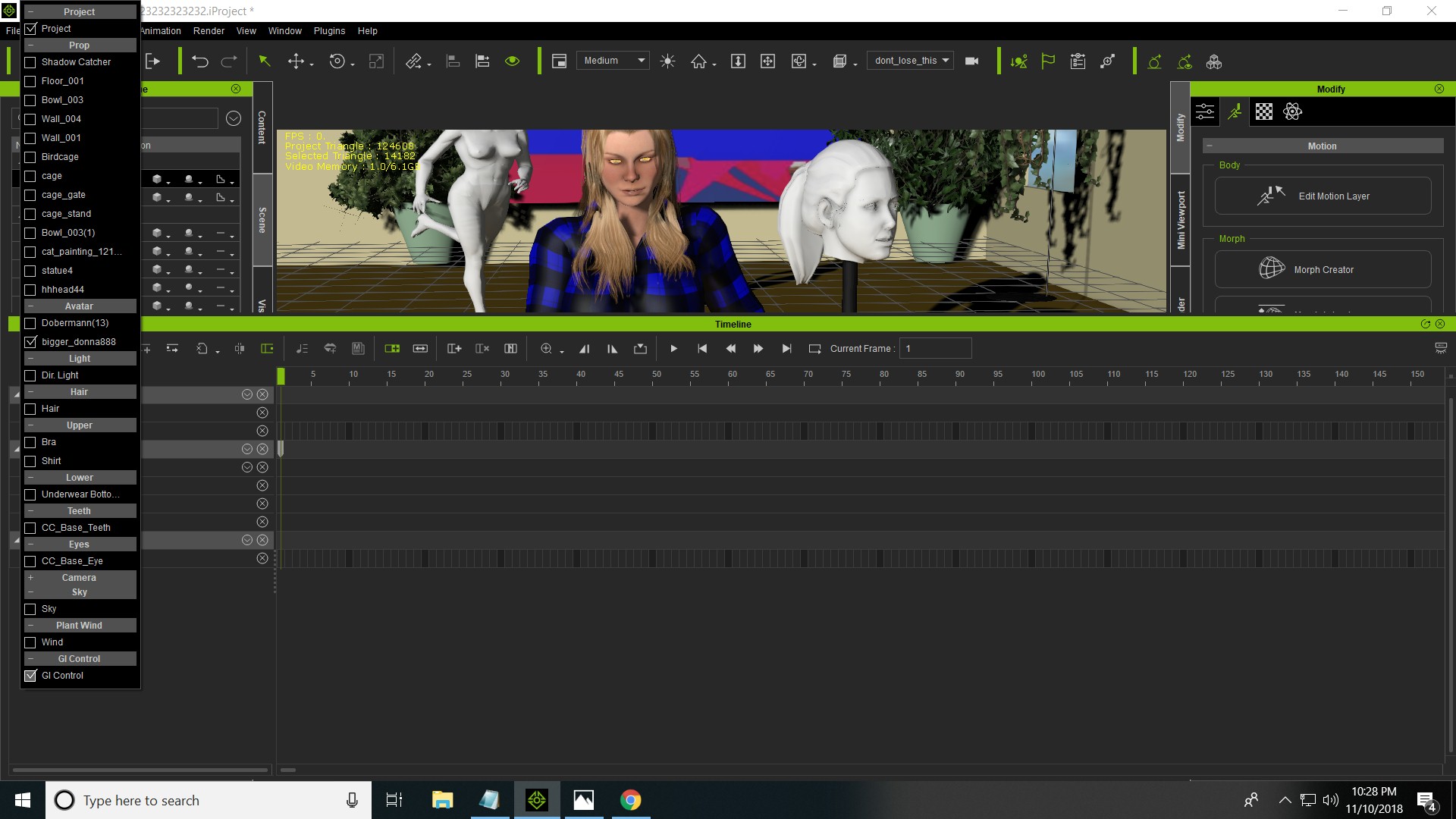Screen dimensions: 1456x819
Task: Click the Redo arrow icon
Action: click(x=229, y=61)
